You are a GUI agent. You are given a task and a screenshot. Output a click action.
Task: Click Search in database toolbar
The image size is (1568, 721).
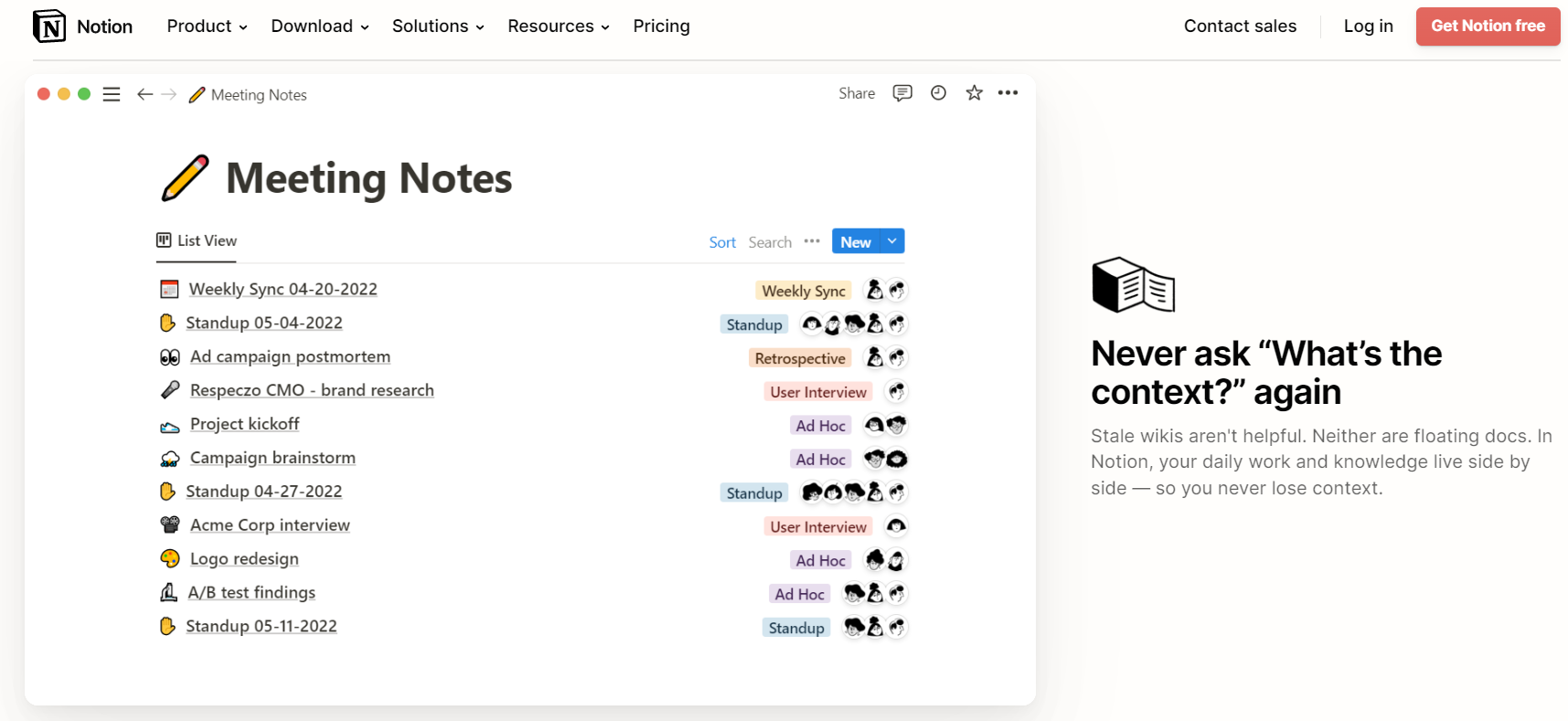point(770,242)
